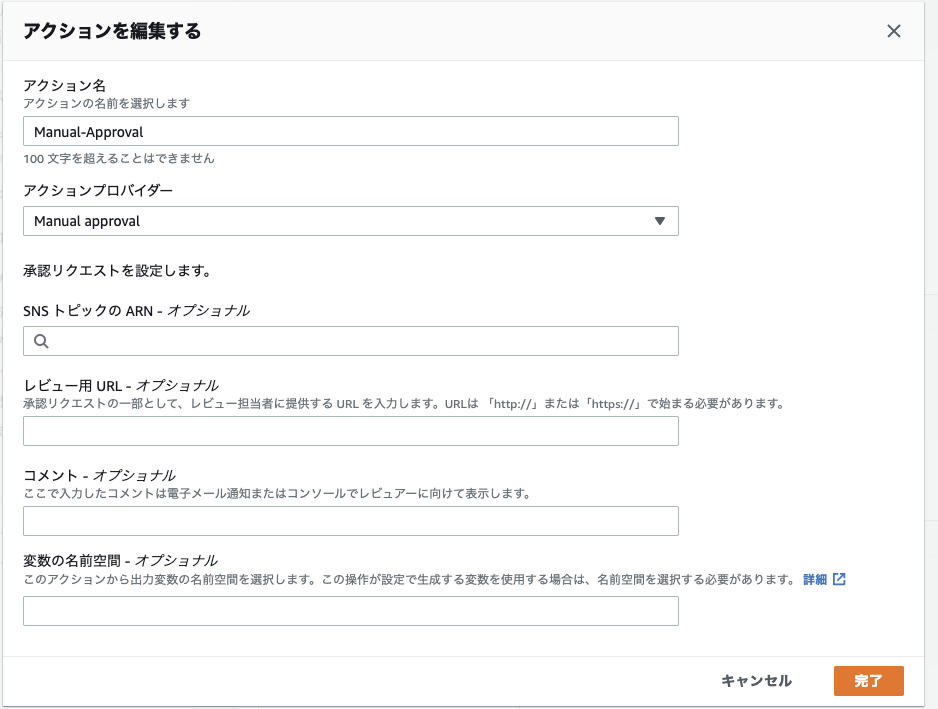Click the アクションプロバイダー label
Image resolution: width=938 pixels, height=709 pixels.
(98, 190)
